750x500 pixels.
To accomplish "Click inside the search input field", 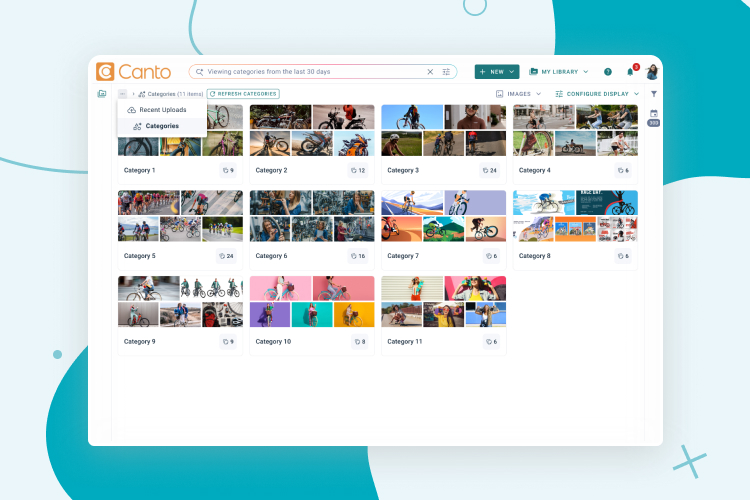I will tap(310, 72).
